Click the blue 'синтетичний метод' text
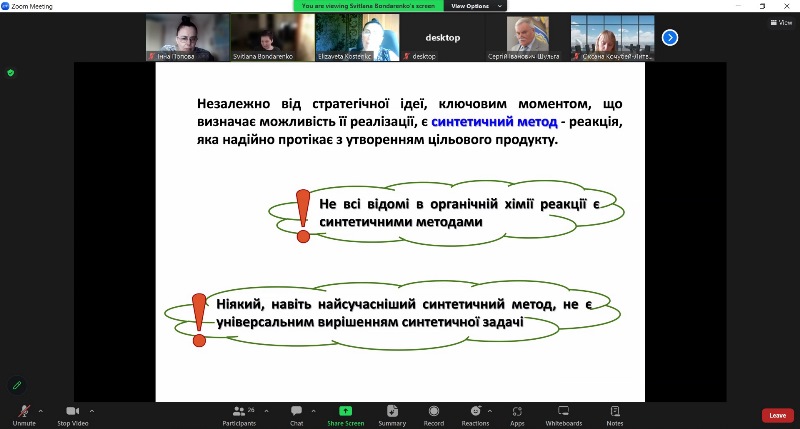The image size is (800, 429). (x=494, y=122)
